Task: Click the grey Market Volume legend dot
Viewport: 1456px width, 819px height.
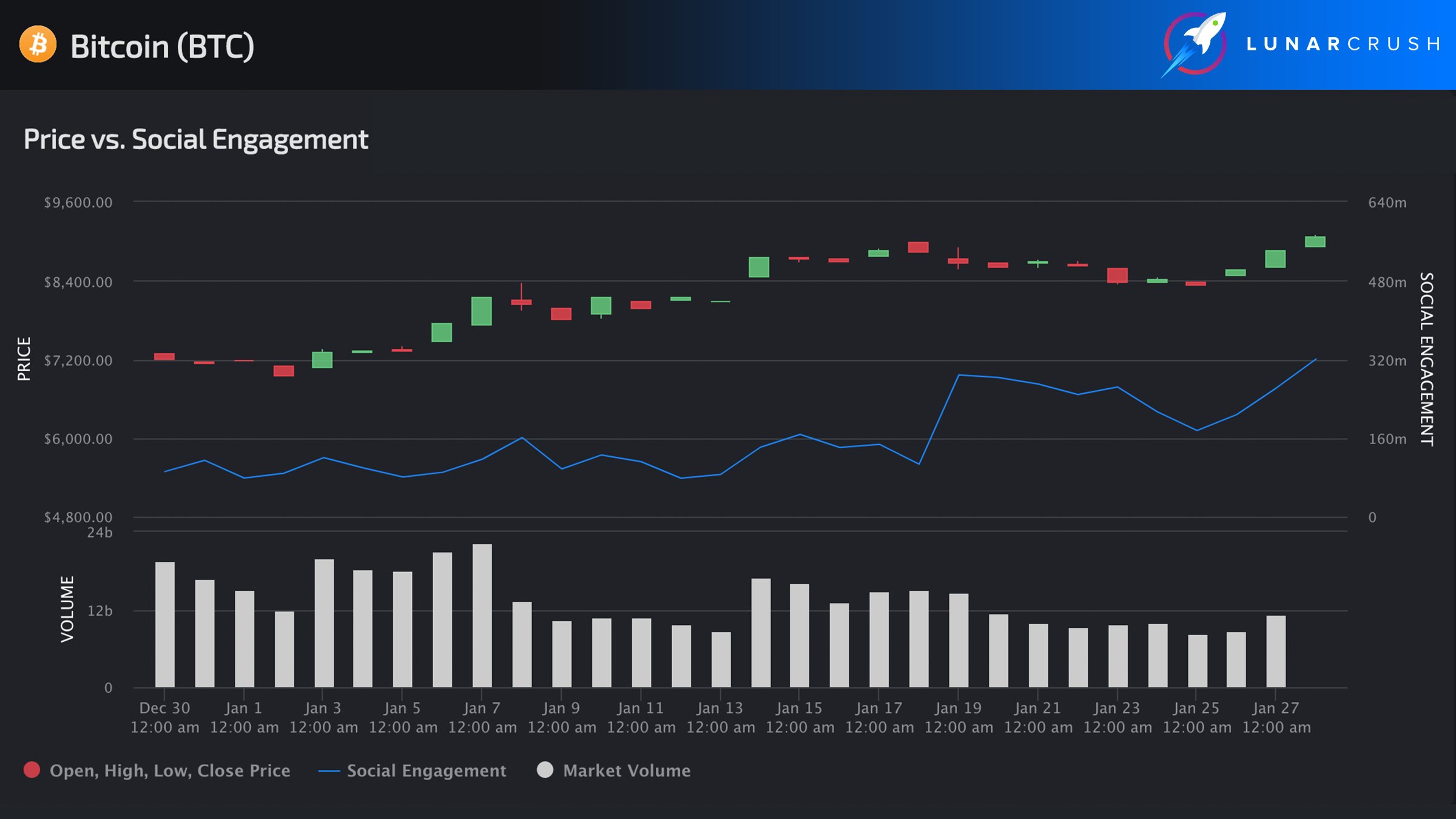Action: click(545, 770)
